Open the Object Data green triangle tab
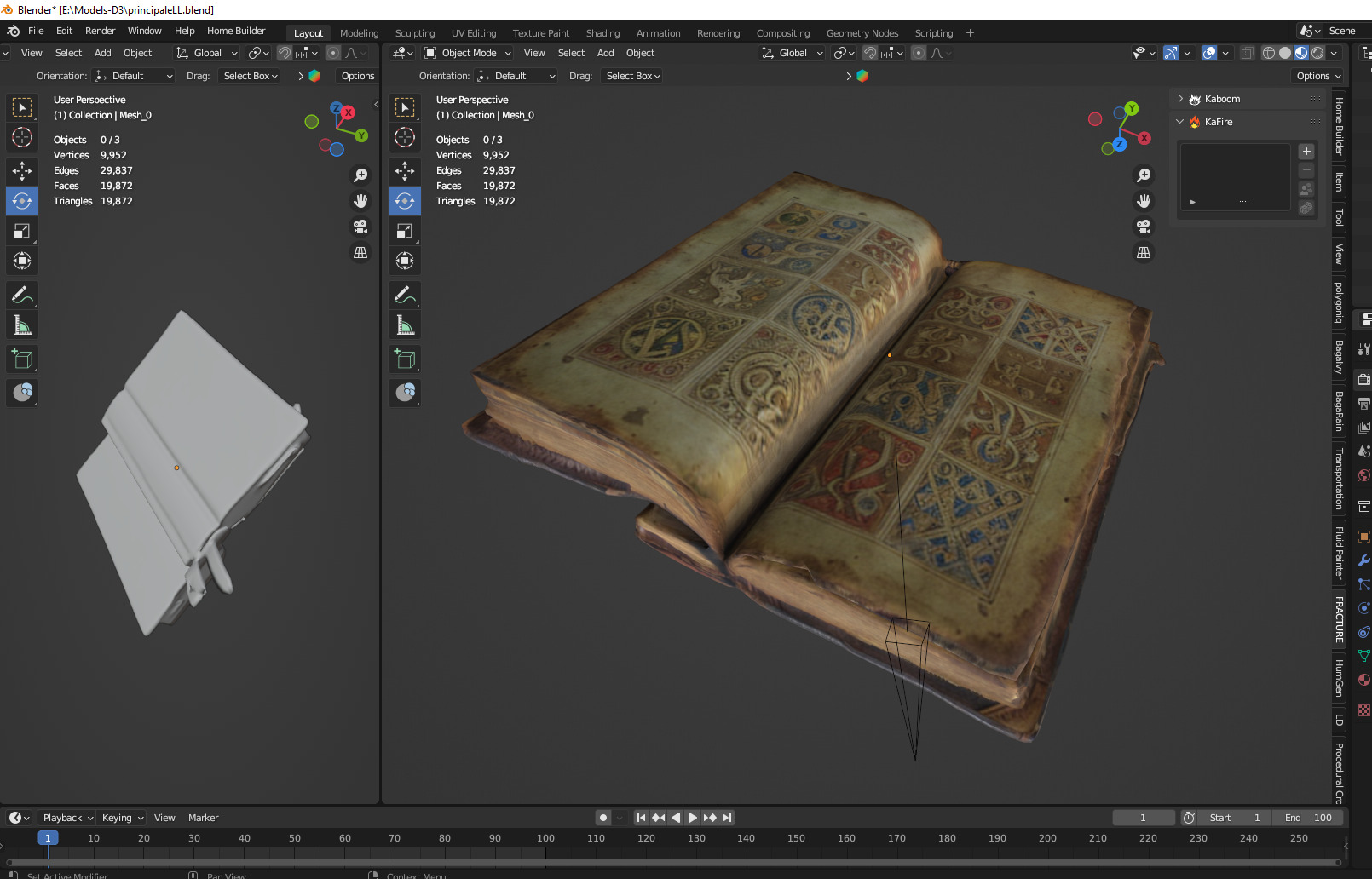 pos(1363,656)
